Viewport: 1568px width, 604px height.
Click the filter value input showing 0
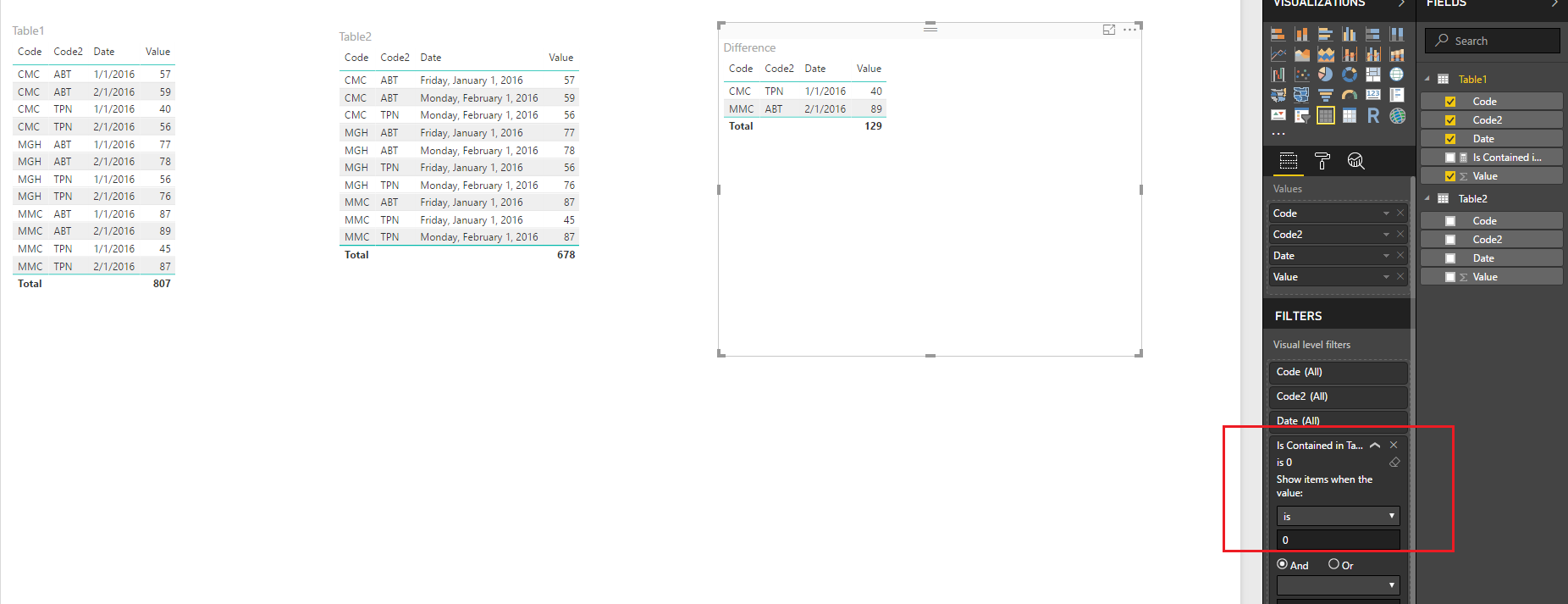1339,540
